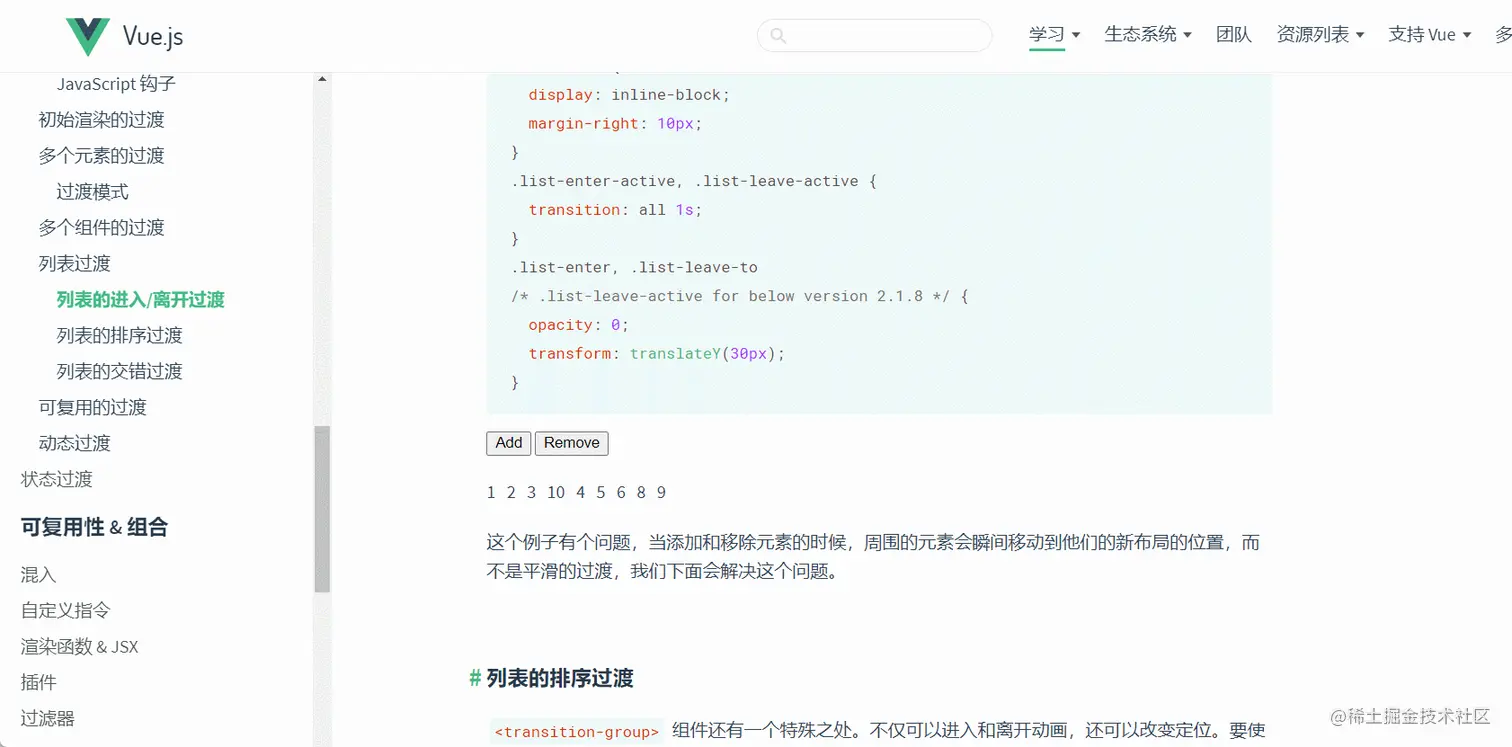Open 过渡模式 sidebar link
The image size is (1512, 747).
tap(92, 192)
